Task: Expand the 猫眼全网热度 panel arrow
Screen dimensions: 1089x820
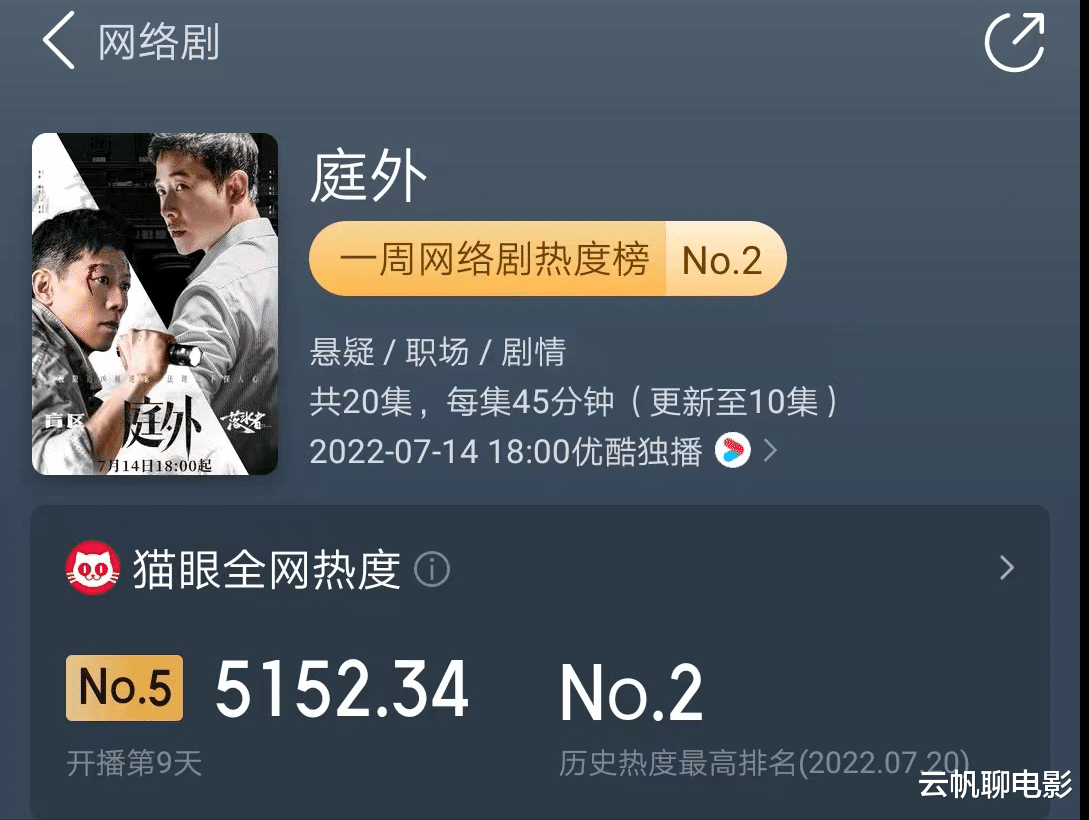Action: [1007, 568]
